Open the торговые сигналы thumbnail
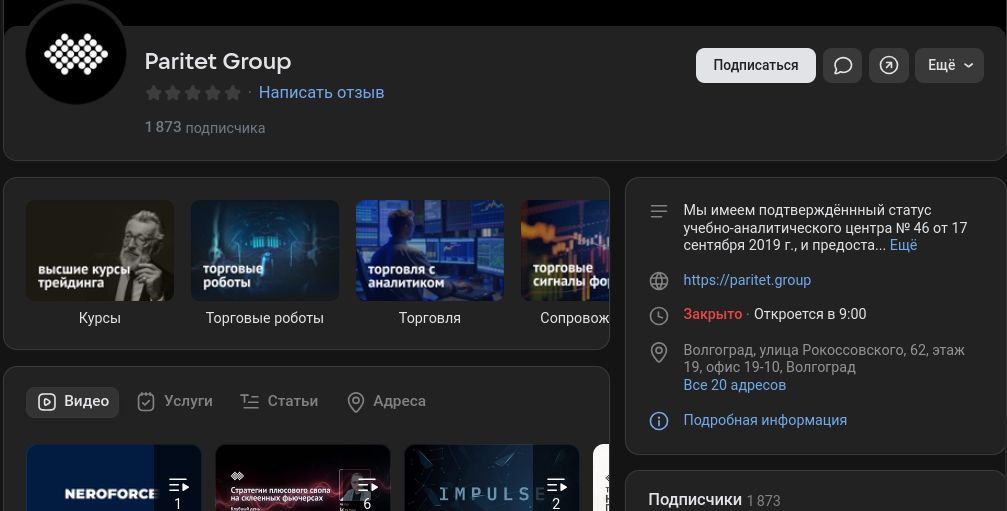 coord(565,250)
